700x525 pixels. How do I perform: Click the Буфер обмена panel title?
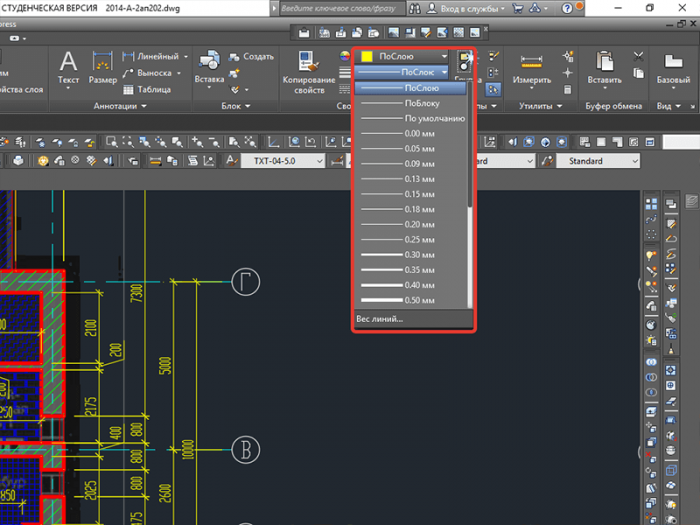614,106
